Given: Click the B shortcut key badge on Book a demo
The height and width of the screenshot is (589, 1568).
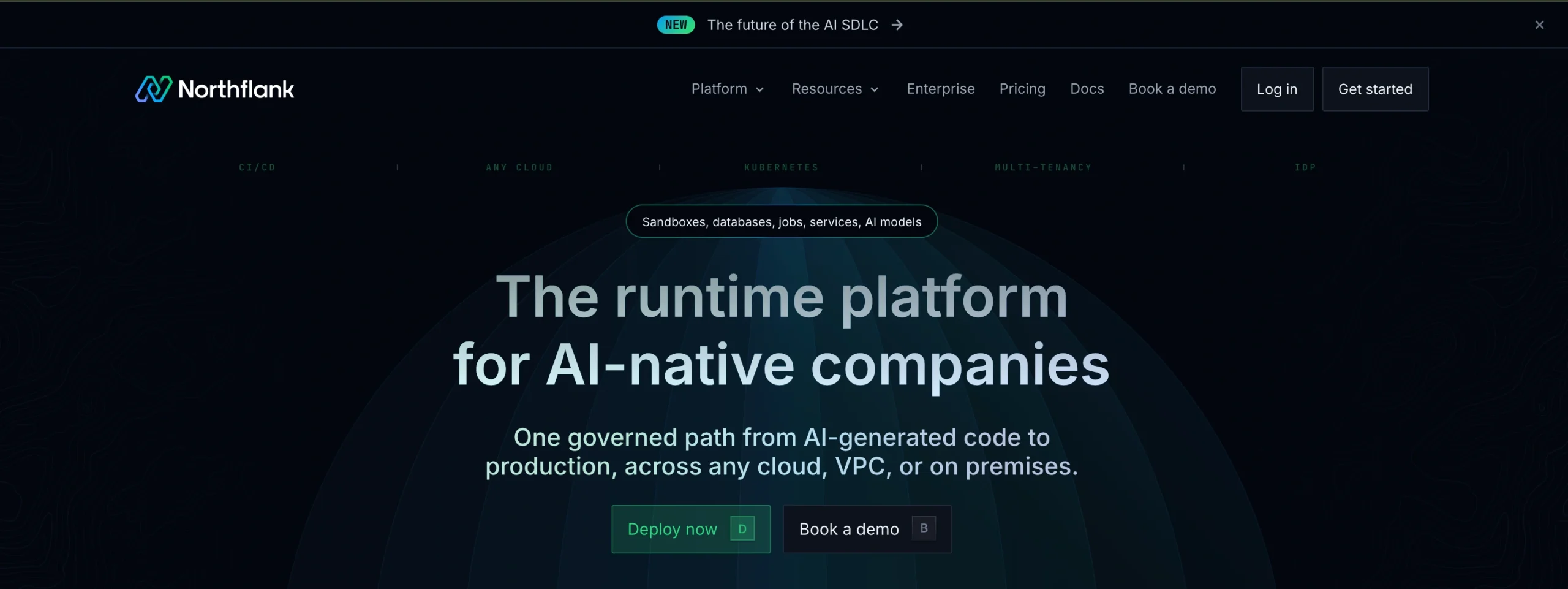Looking at the screenshot, I should 924,528.
